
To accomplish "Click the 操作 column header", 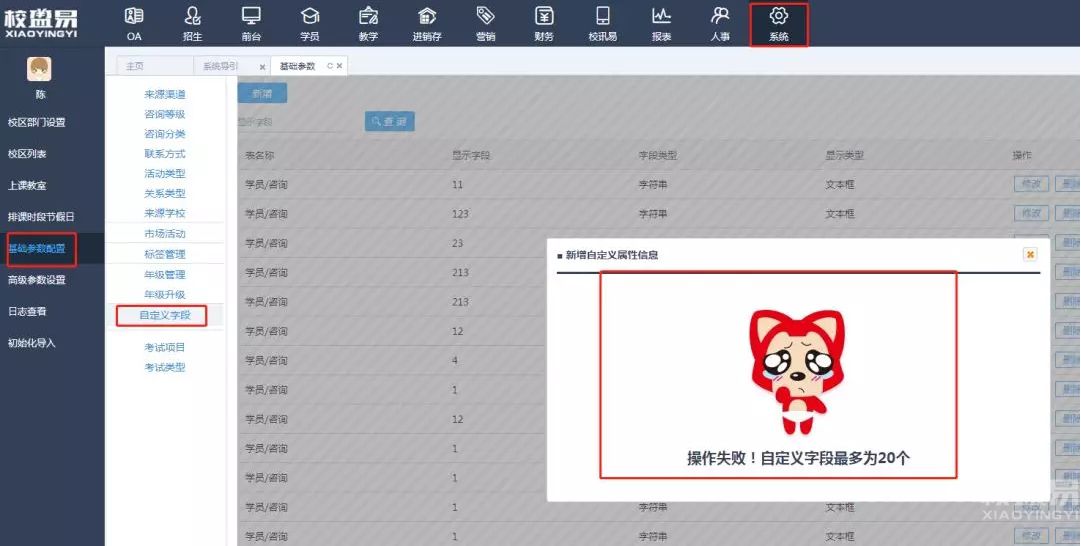I will pos(1022,156).
